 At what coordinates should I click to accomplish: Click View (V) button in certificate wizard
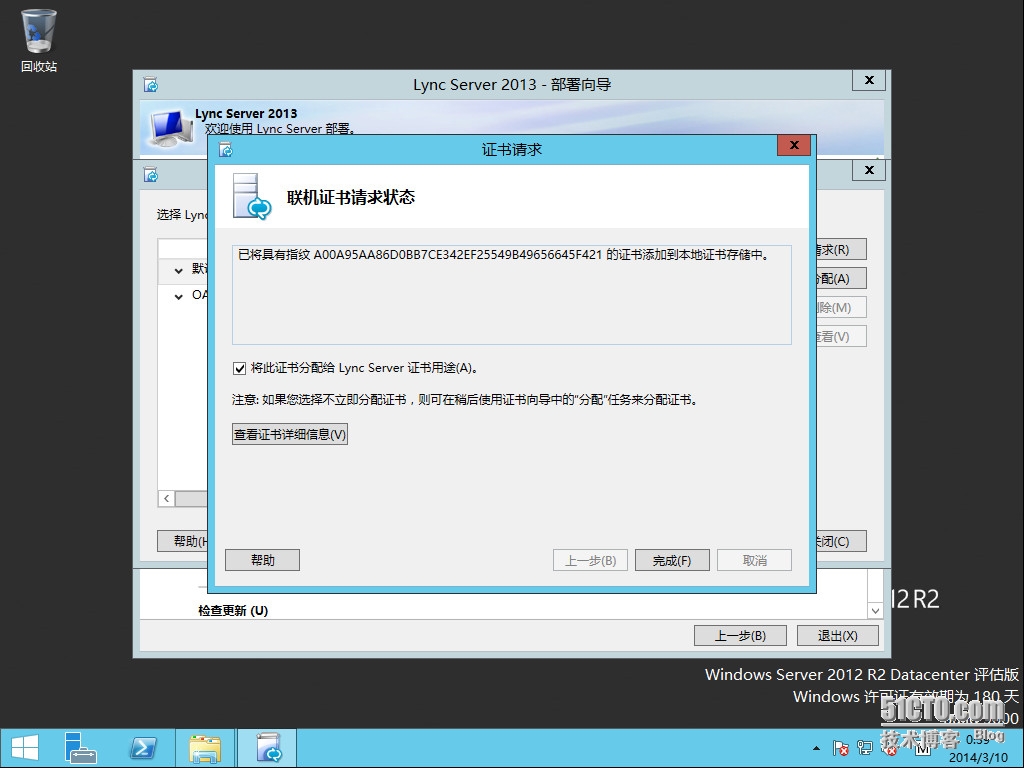coord(841,336)
